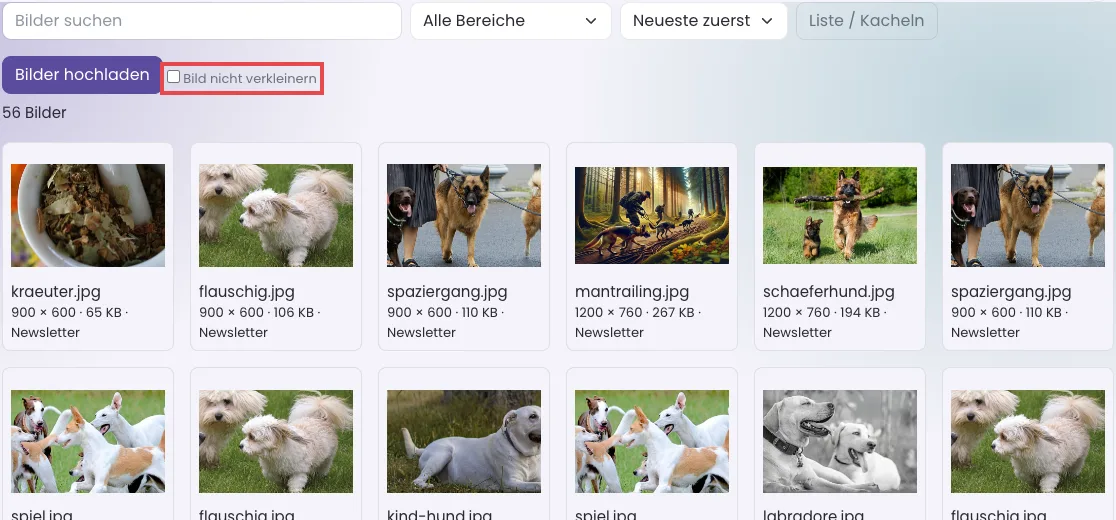The image size is (1116, 520).
Task: Click the '1200 × 760 · 267 KB' details
Action: coord(634,312)
